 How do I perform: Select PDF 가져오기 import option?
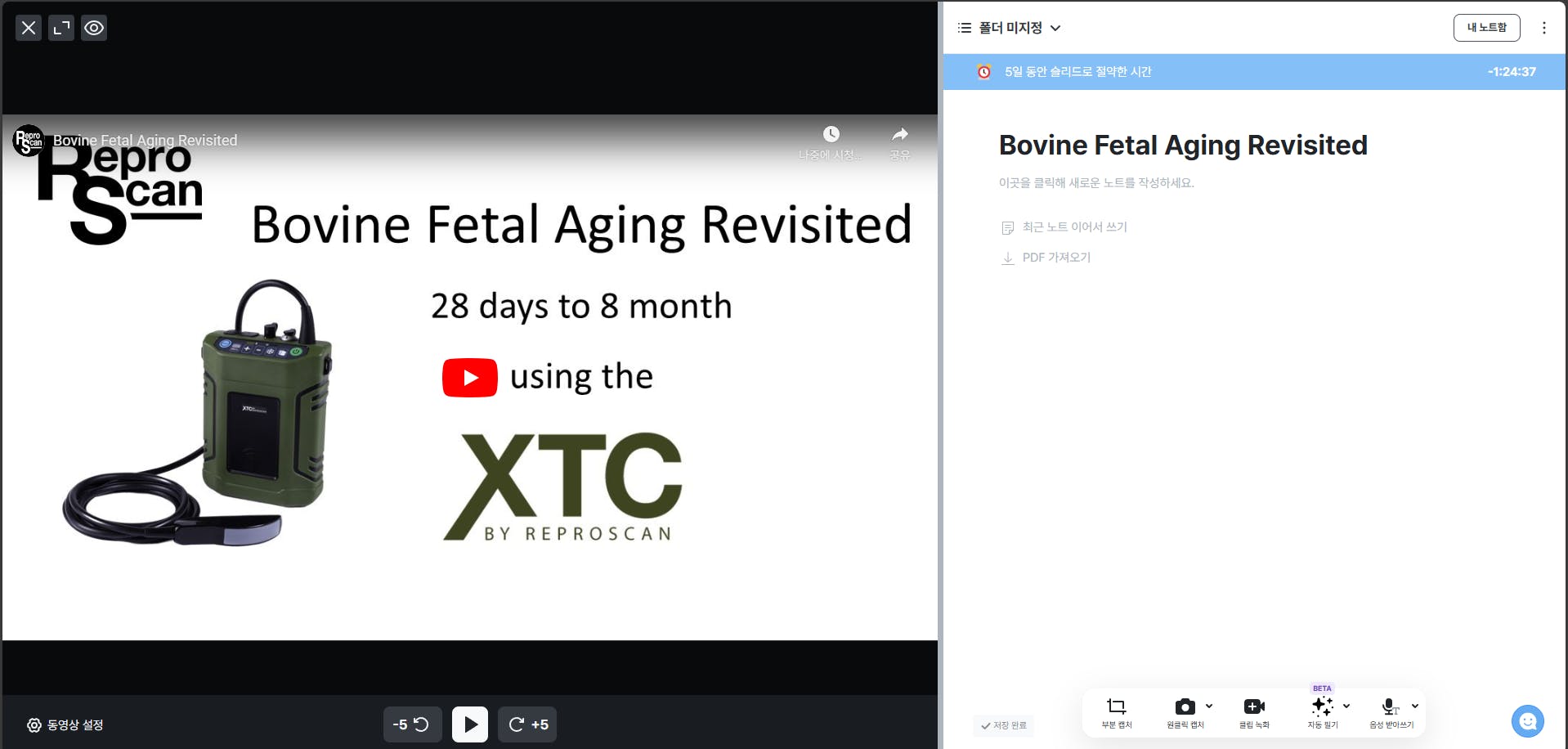coord(1046,258)
